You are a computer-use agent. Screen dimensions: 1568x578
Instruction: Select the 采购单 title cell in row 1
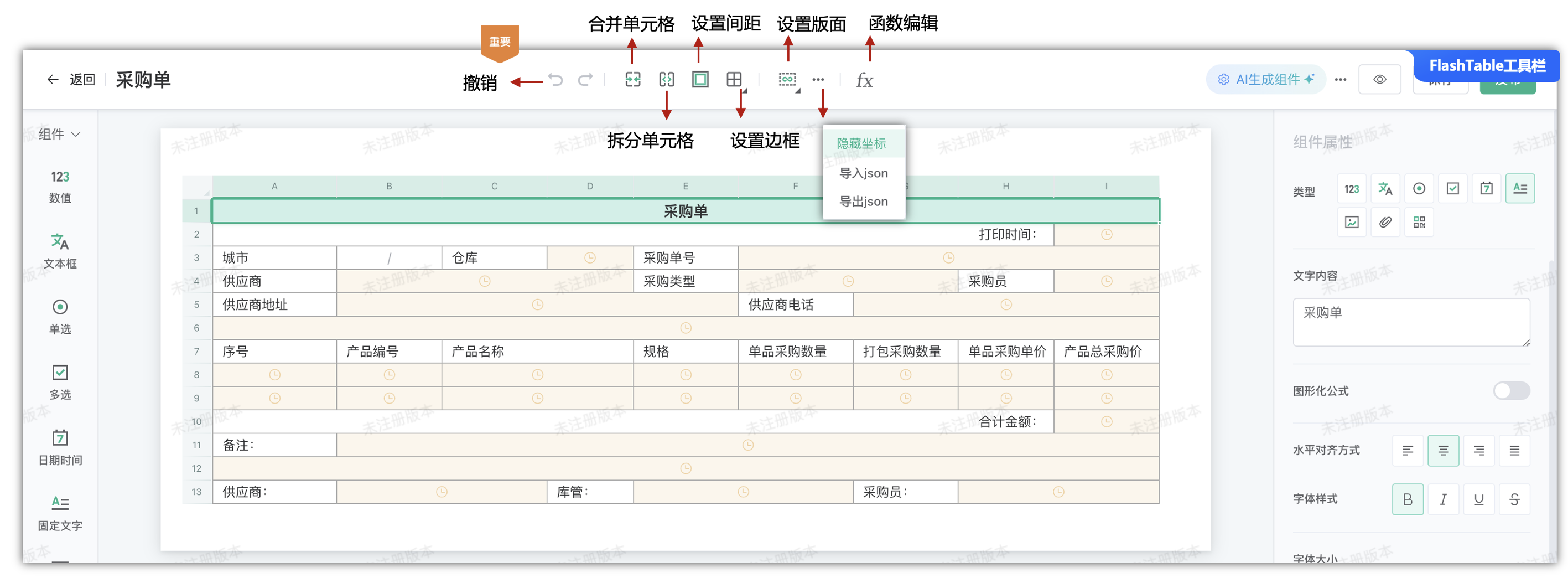coord(686,211)
